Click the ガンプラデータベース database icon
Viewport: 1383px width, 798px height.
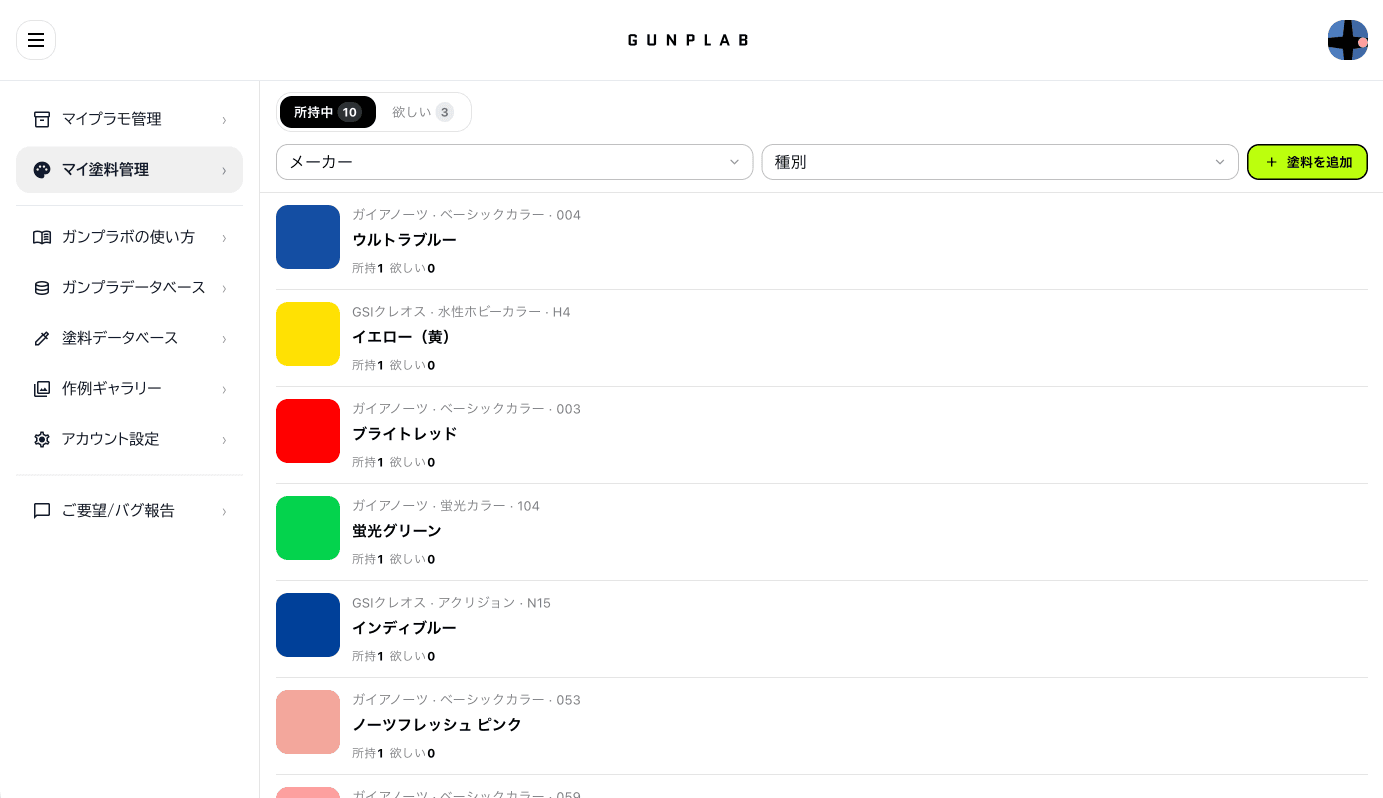(x=42, y=288)
